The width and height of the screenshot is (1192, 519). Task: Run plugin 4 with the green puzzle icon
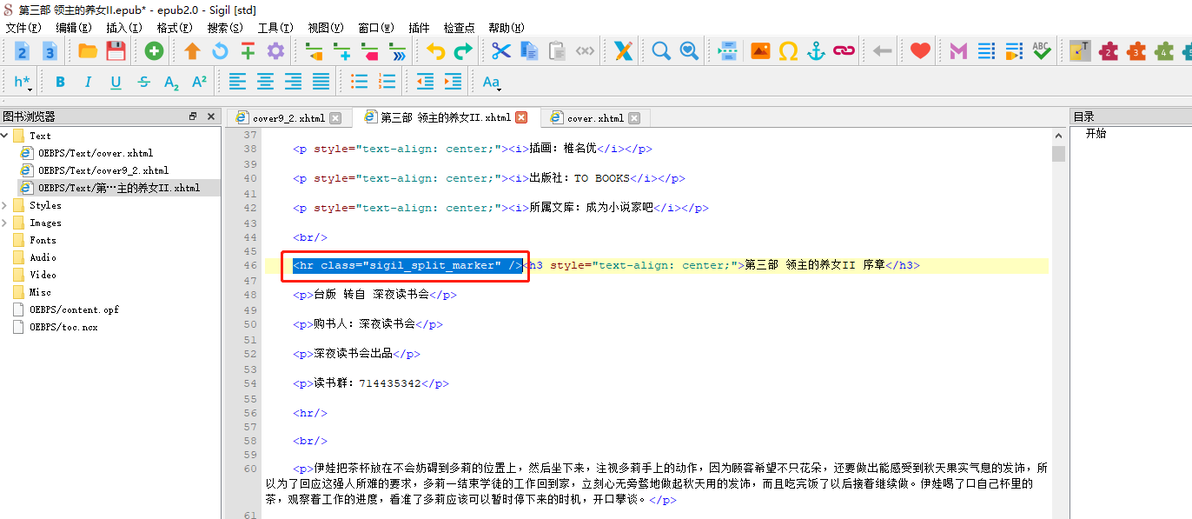[1163, 51]
